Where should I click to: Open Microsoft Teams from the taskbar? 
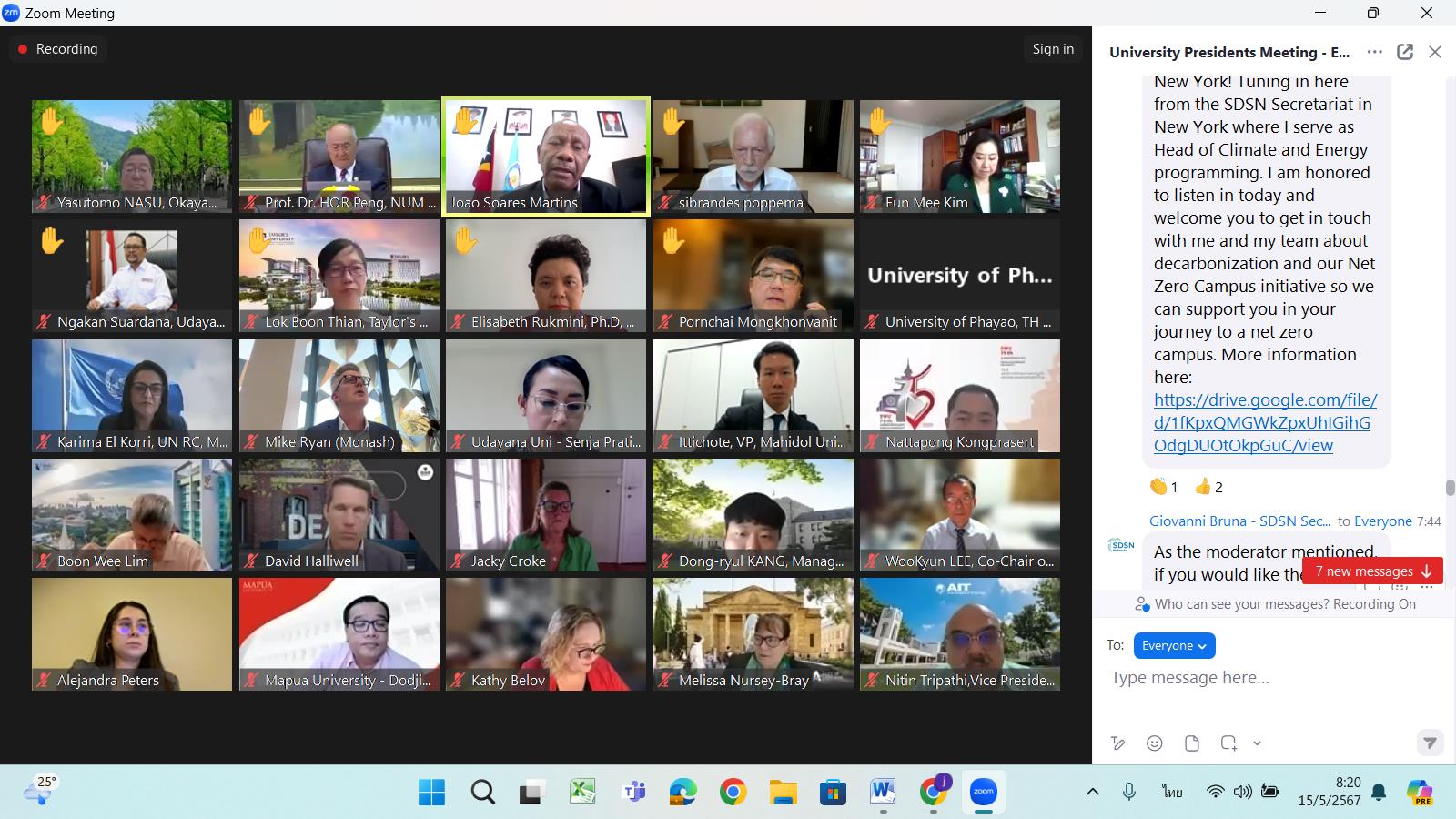tap(633, 792)
